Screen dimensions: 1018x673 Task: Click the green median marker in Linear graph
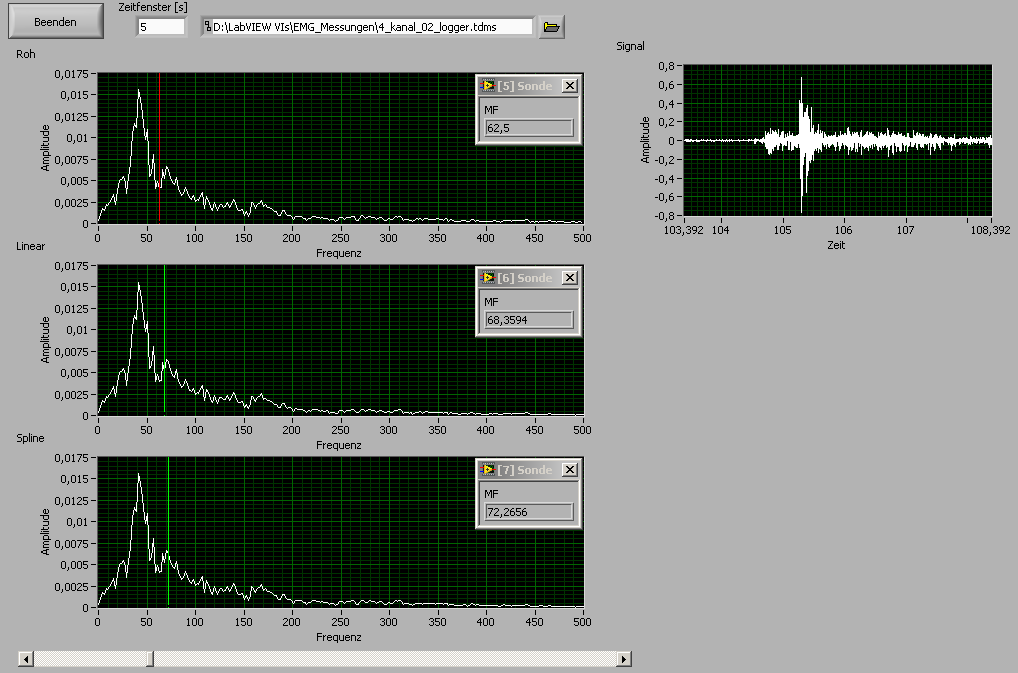[x=164, y=340]
